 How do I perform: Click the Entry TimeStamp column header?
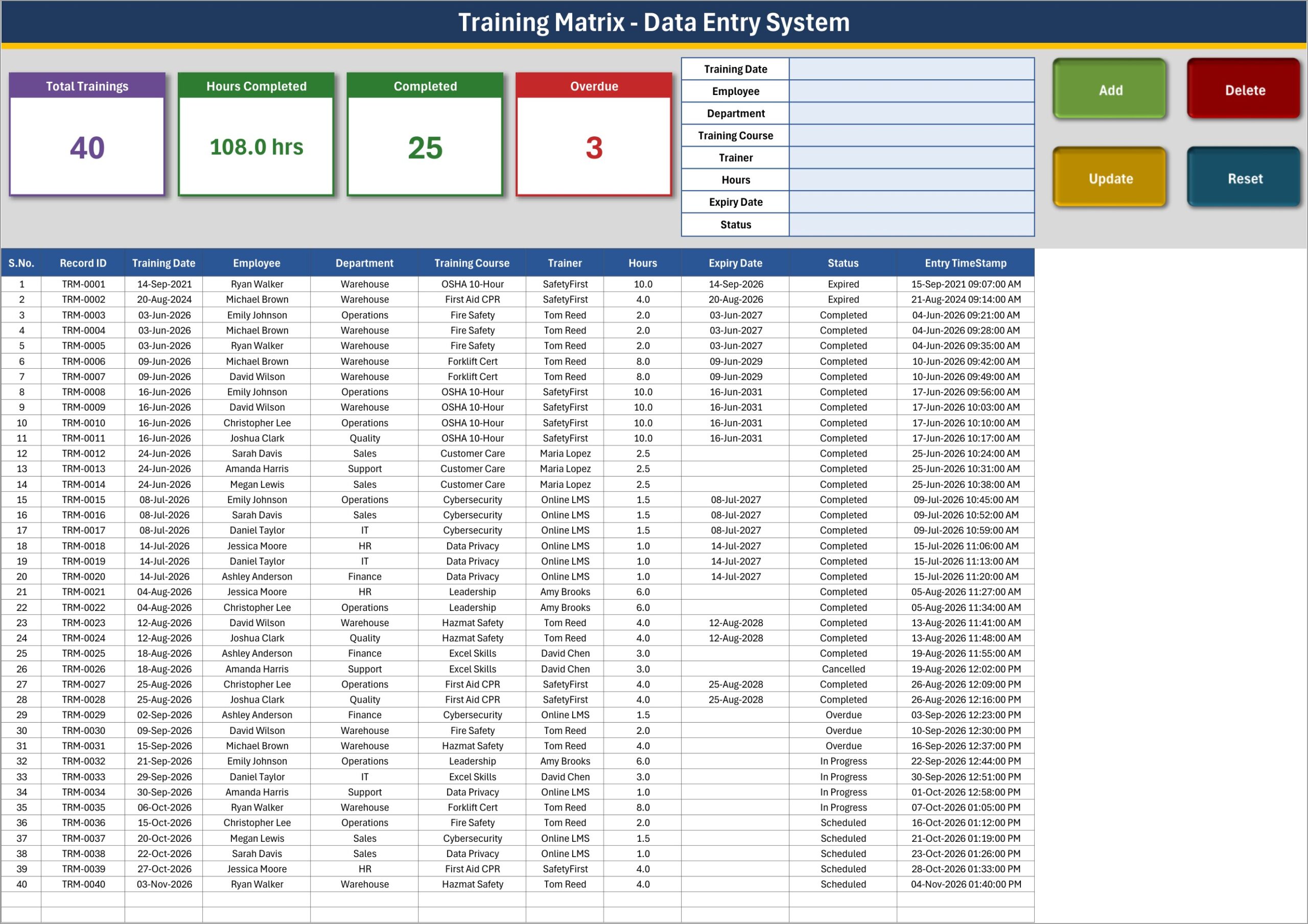click(966, 263)
